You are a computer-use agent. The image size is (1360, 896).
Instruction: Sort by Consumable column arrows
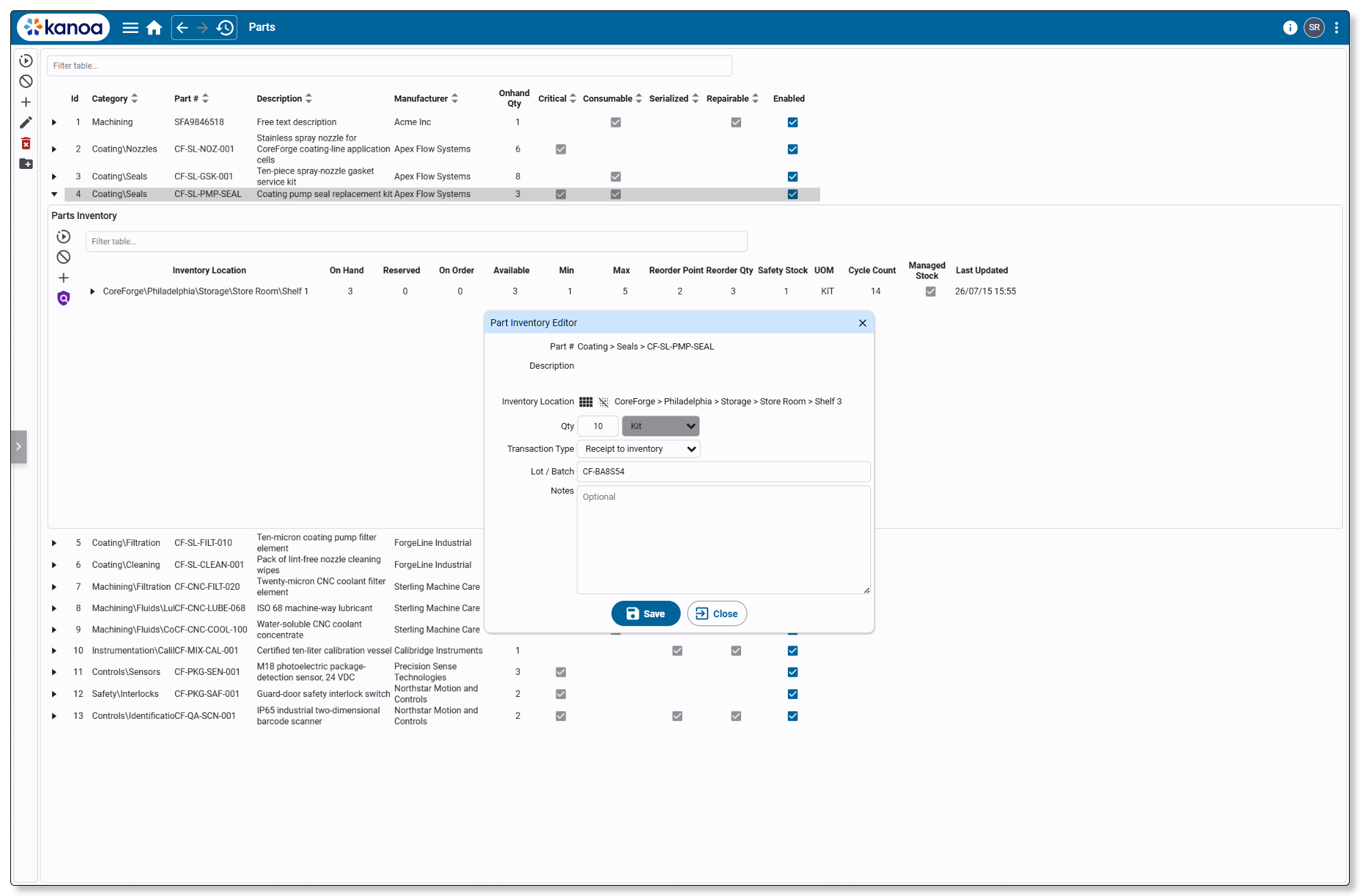coord(639,98)
